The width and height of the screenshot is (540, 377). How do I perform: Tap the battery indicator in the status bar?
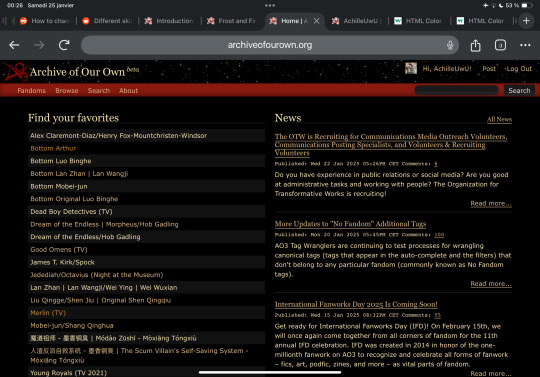pyautogui.click(x=527, y=6)
